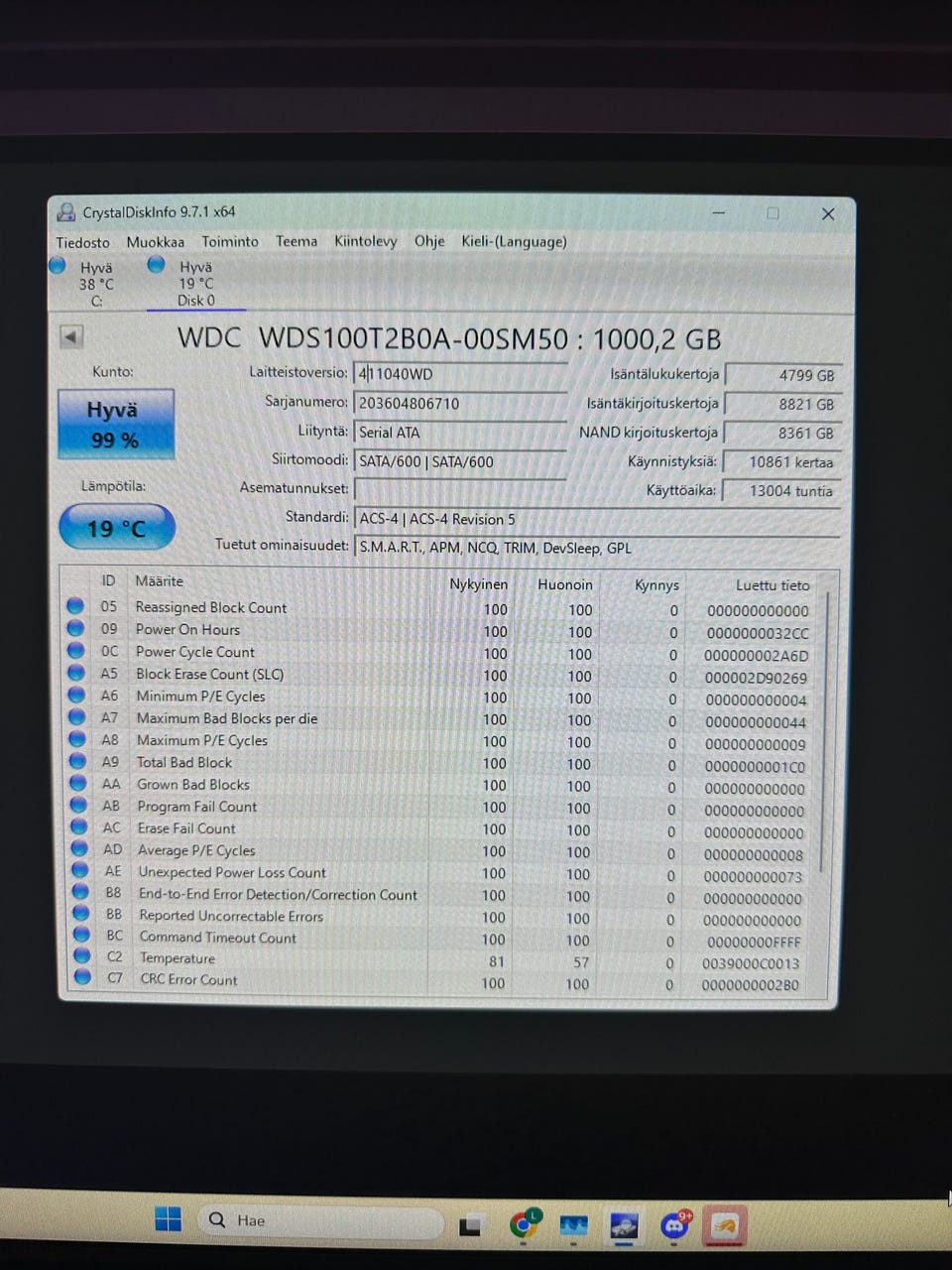Screen dimensions: 952x1270
Task: Click Block Erase Count (SLC) status orb
Action: pos(76,673)
